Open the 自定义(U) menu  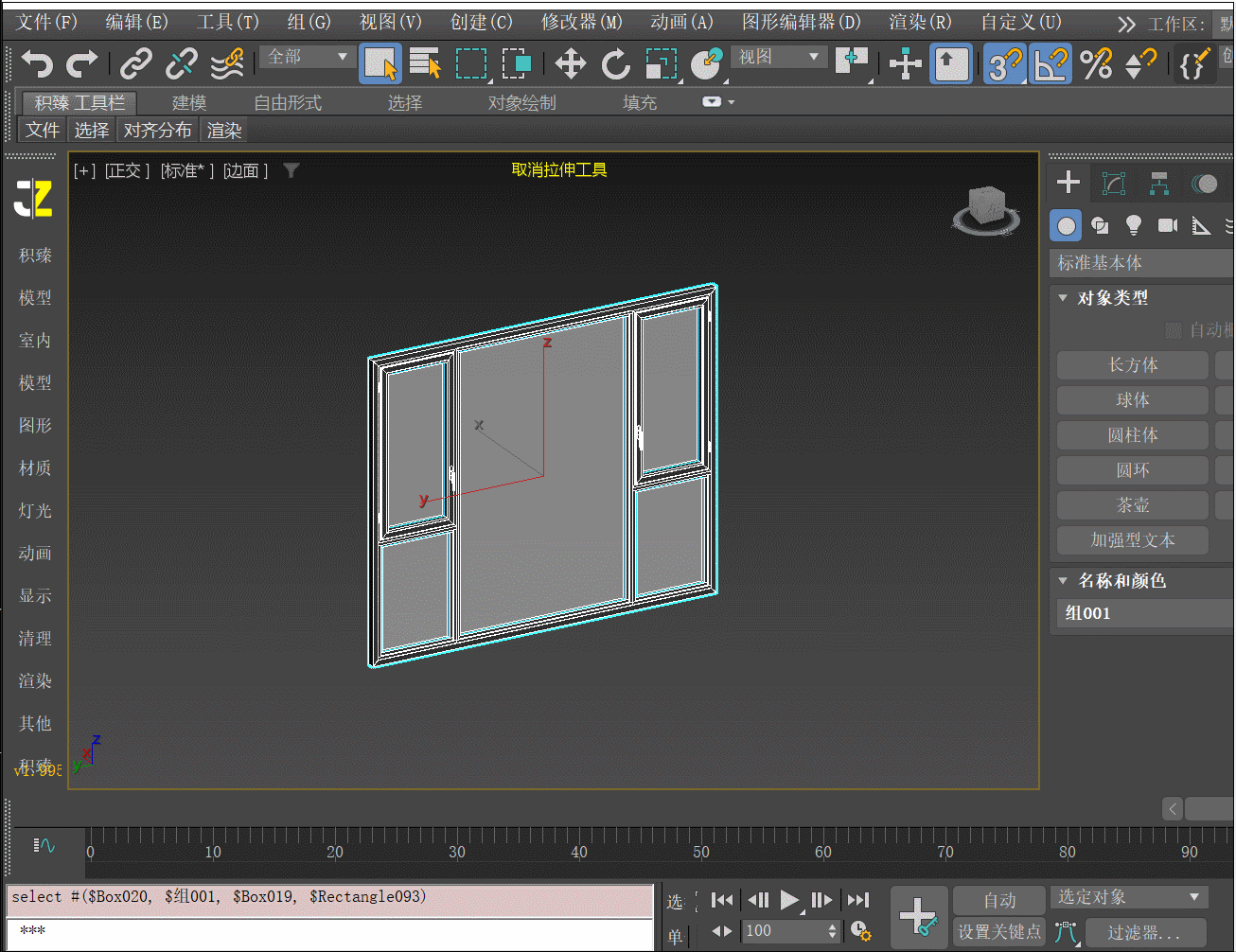(x=1021, y=22)
